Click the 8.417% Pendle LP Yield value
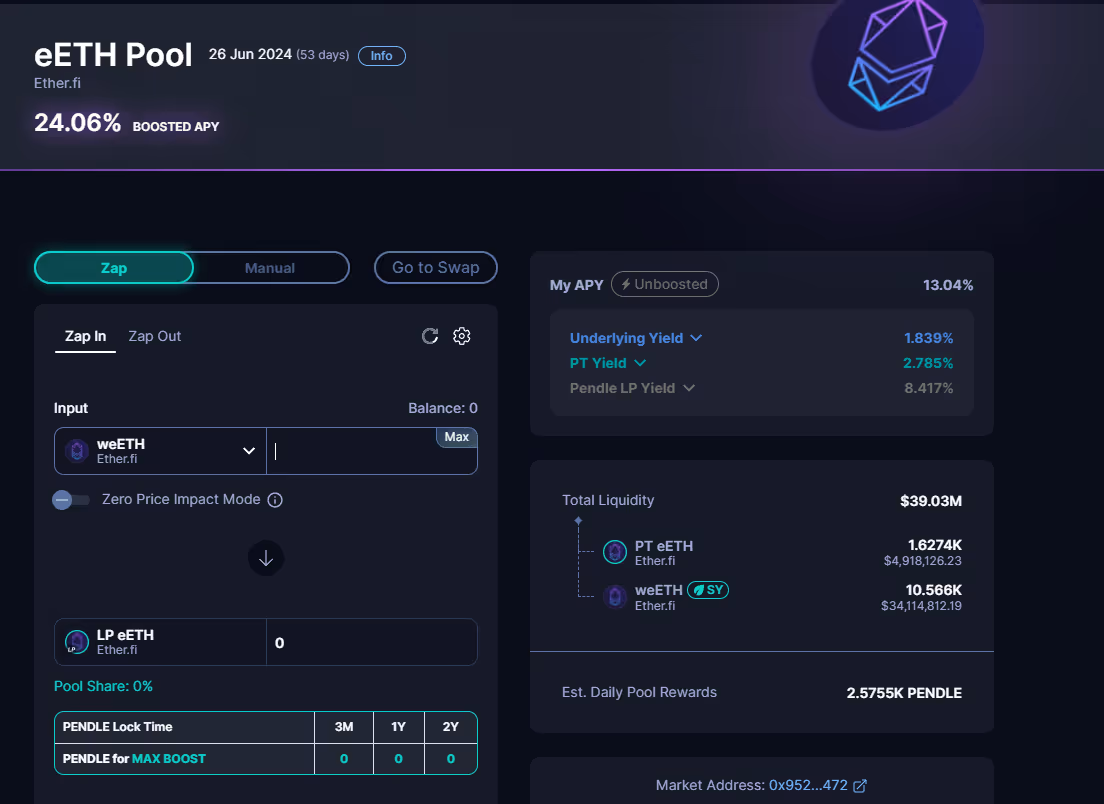The width and height of the screenshot is (1104, 804). click(x=929, y=388)
